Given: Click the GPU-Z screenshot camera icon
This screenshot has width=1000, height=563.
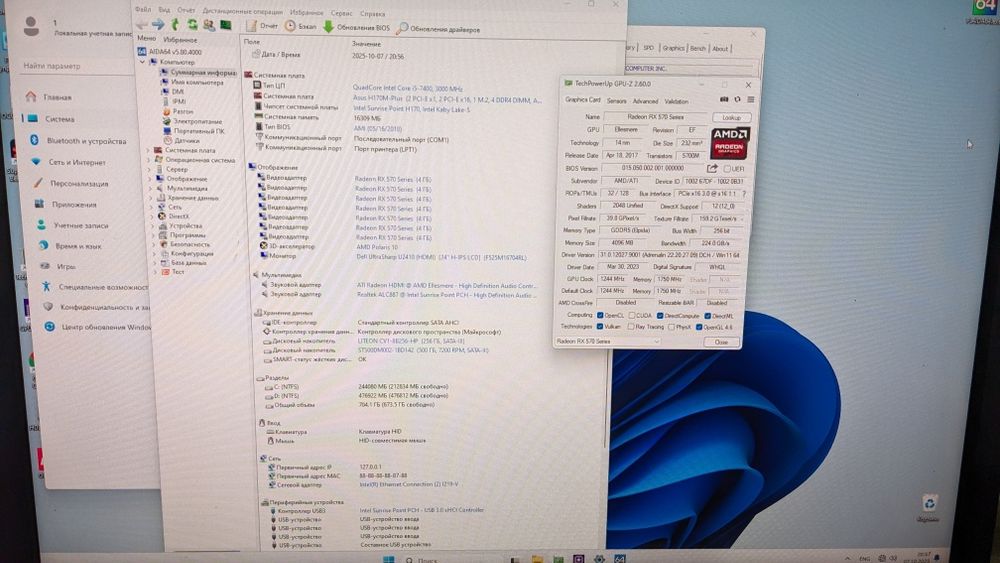Looking at the screenshot, I should click(724, 99).
